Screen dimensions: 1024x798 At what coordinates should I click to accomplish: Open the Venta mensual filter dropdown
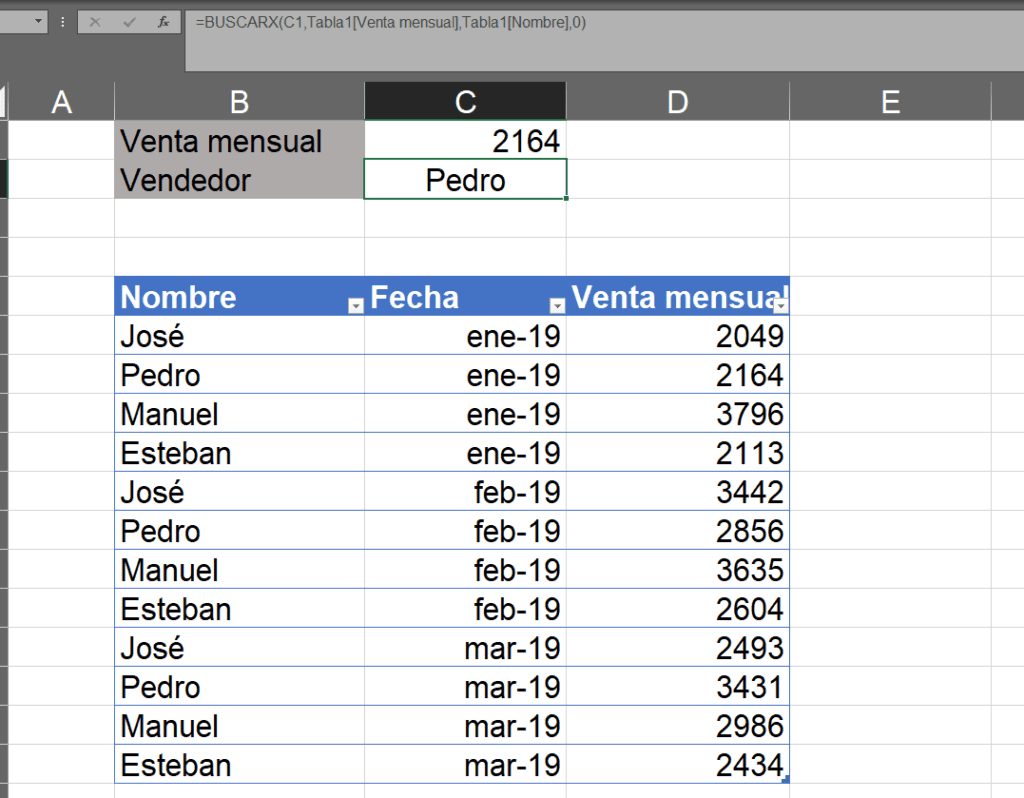click(780, 306)
